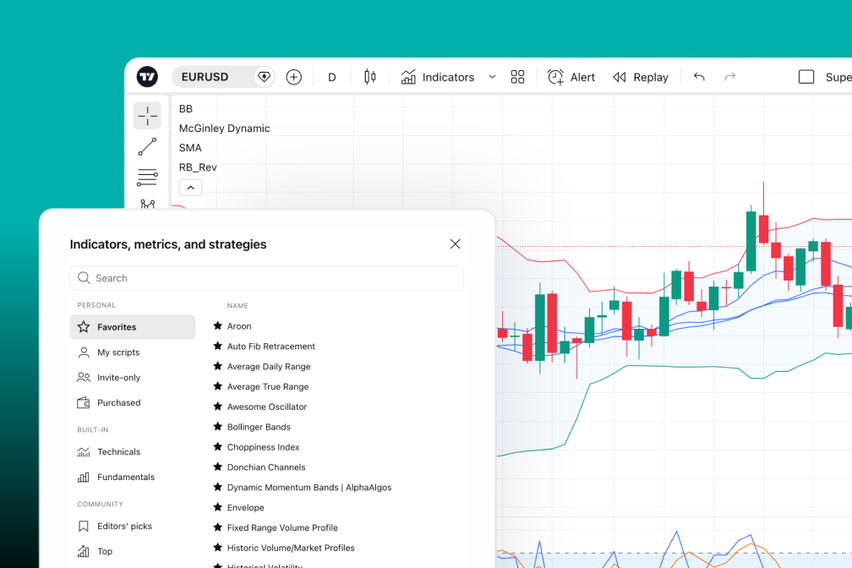Add the Fixed Range Volume Profile indicator
The height and width of the screenshot is (568, 852).
pos(283,527)
